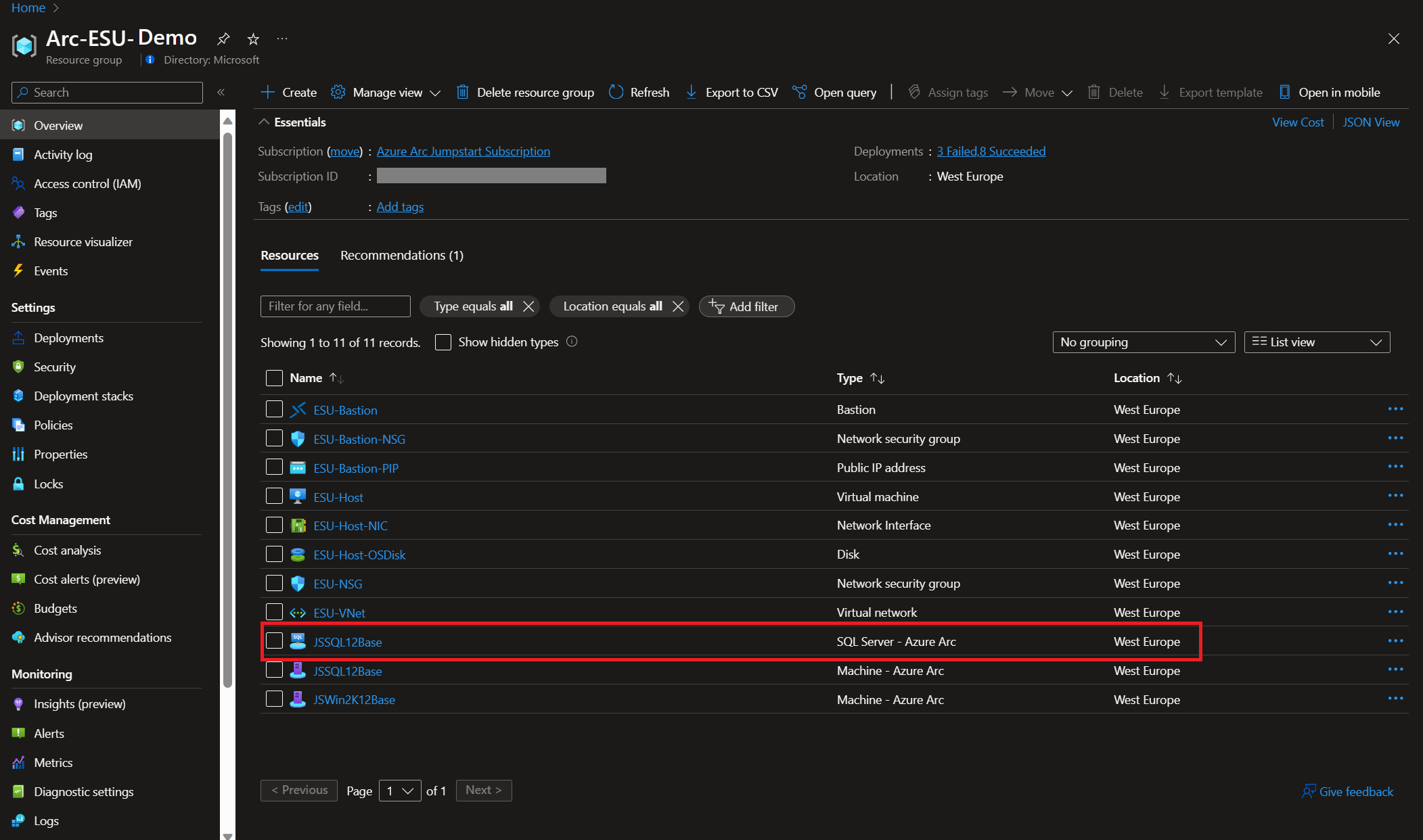Screen dimensions: 1423x840
Task: Click the Show hidden types info icon
Action: (x=572, y=342)
